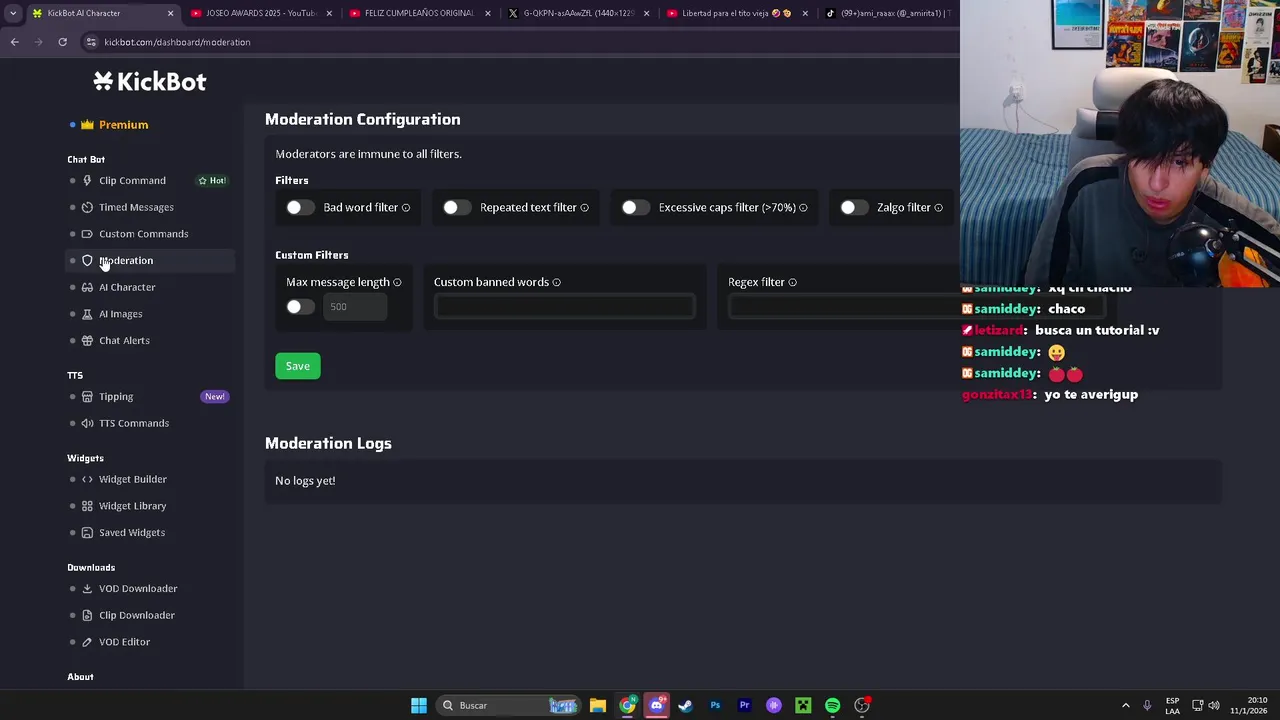Enable the Max message length toggle
This screenshot has width=1280, height=720.
(300, 307)
